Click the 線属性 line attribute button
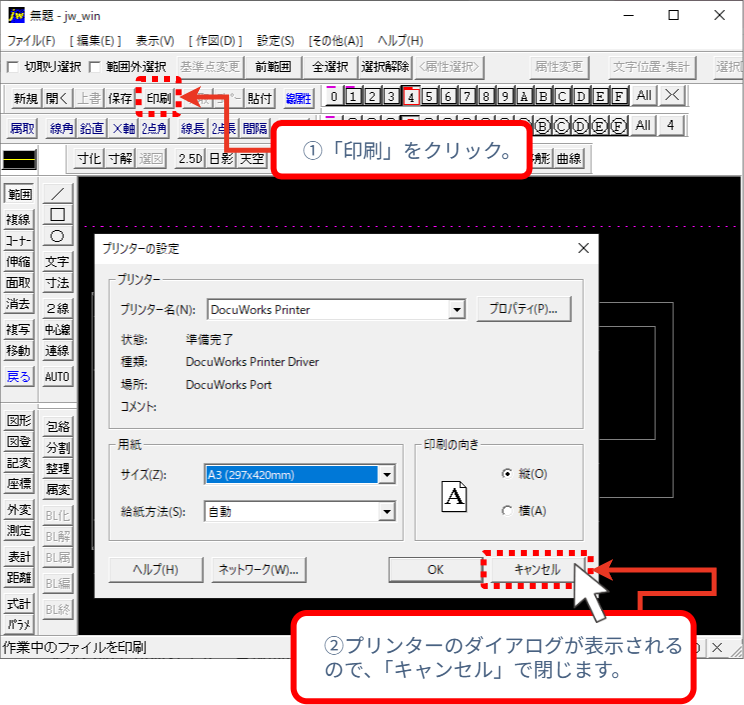This screenshot has width=744, height=705. pyautogui.click(x=298, y=98)
